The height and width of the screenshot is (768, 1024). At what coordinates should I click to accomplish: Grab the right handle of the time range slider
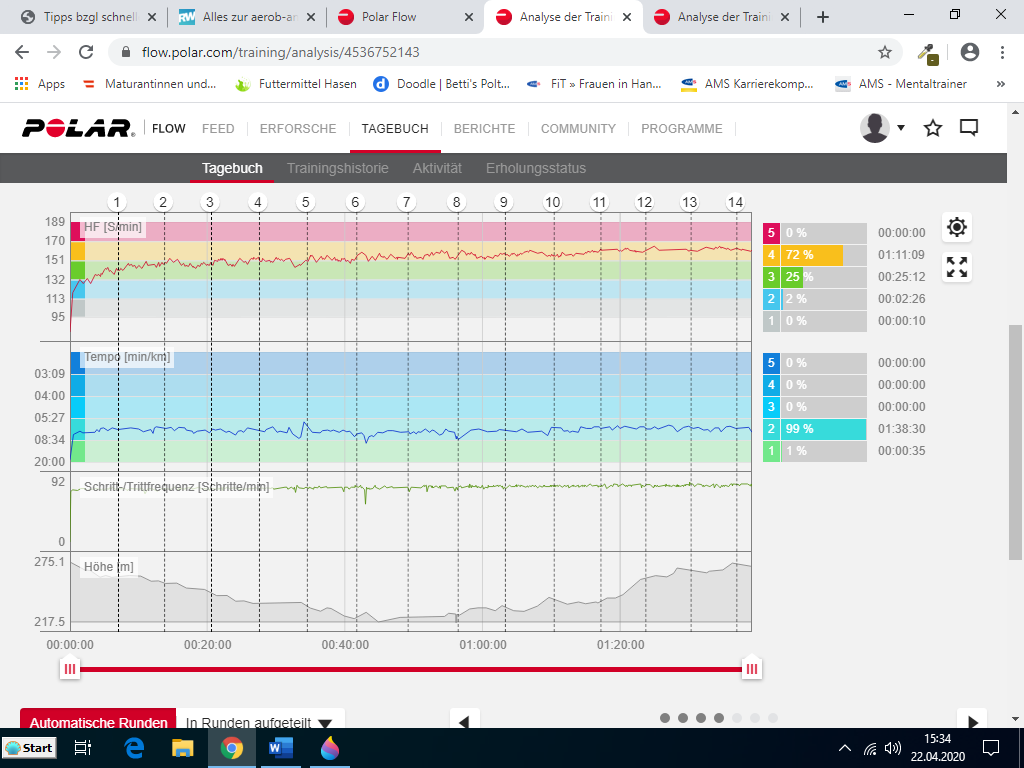click(751, 669)
